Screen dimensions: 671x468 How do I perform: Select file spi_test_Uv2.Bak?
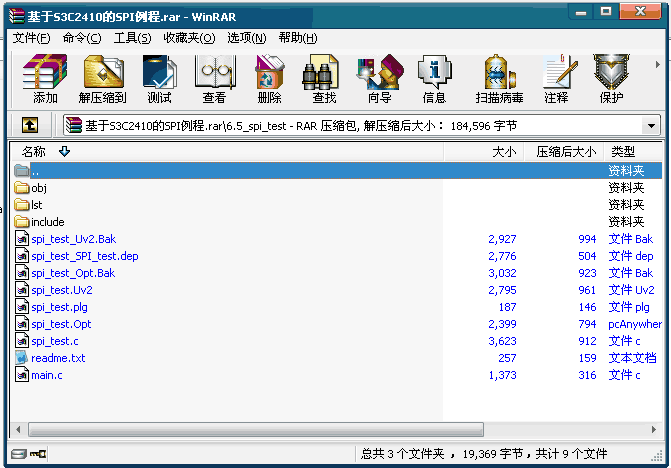74,239
